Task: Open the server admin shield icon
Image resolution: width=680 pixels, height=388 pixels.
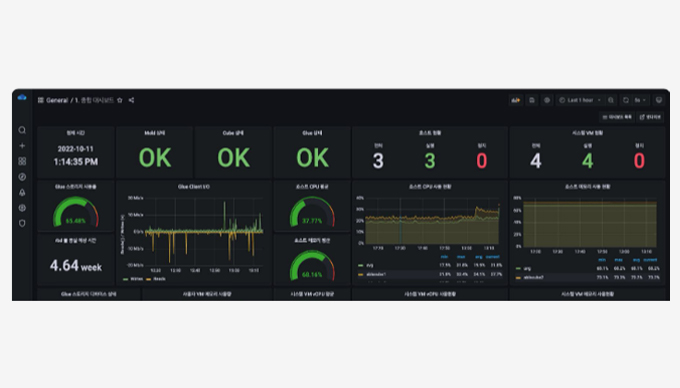Action: click(22, 223)
